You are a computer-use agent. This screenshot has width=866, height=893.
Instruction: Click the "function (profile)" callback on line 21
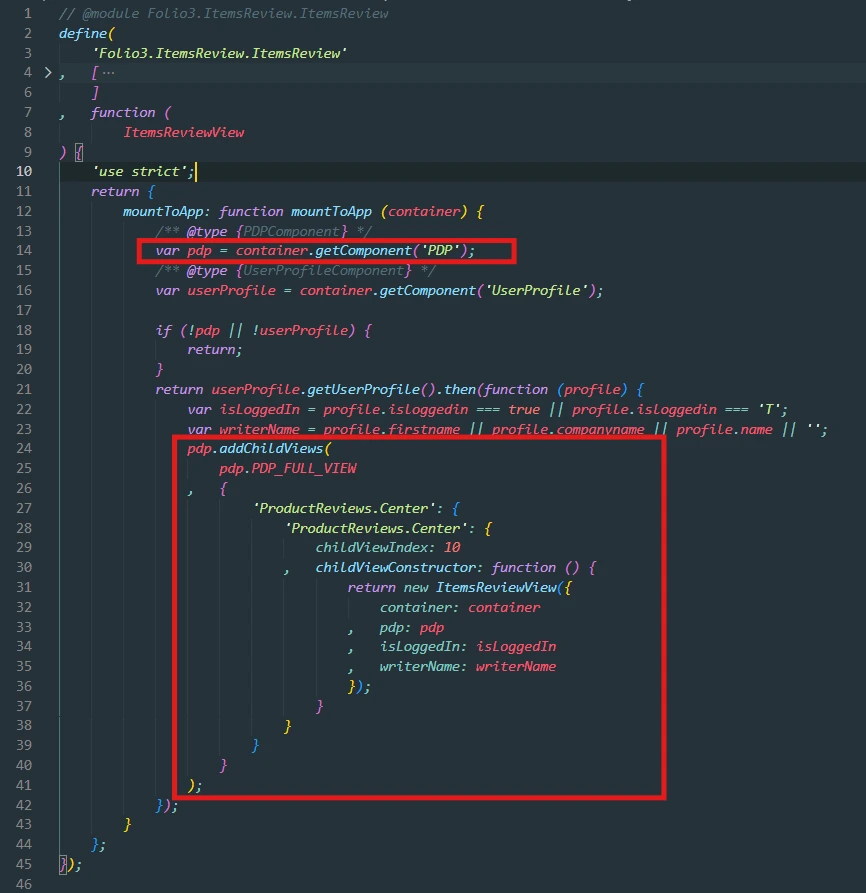point(555,390)
